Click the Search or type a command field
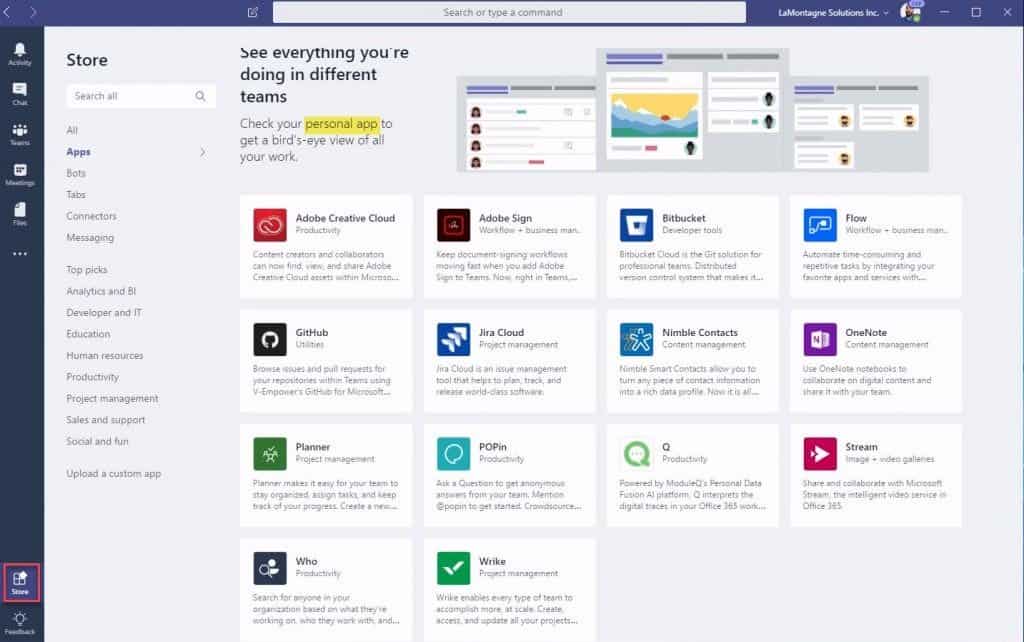 coord(511,12)
